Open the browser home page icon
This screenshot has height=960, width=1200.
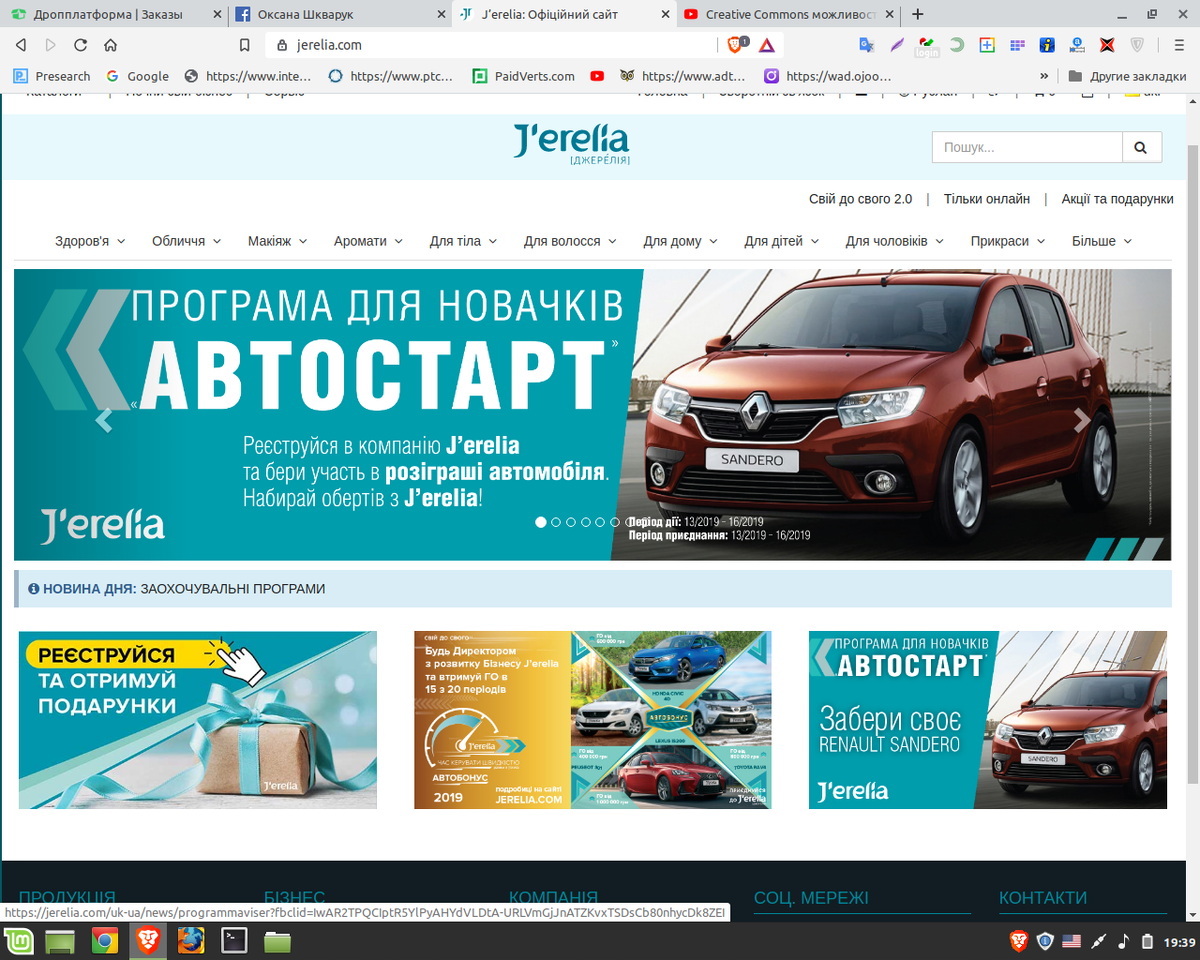(110, 45)
